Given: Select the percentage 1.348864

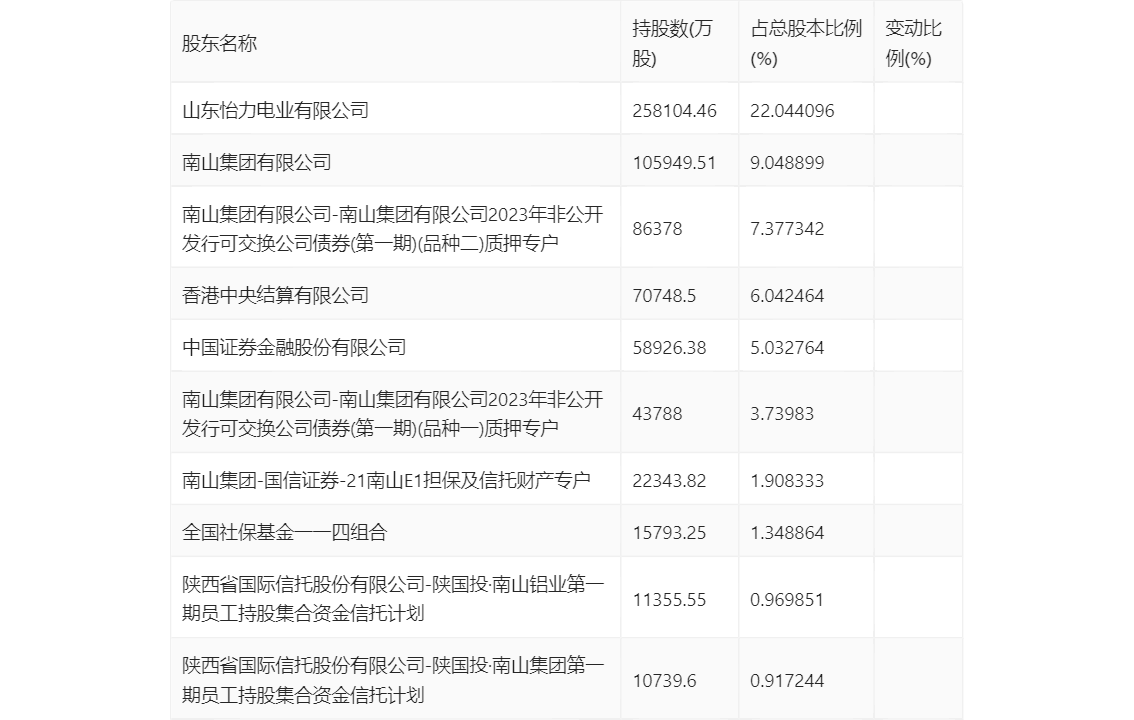Looking at the screenshot, I should tap(787, 533).
